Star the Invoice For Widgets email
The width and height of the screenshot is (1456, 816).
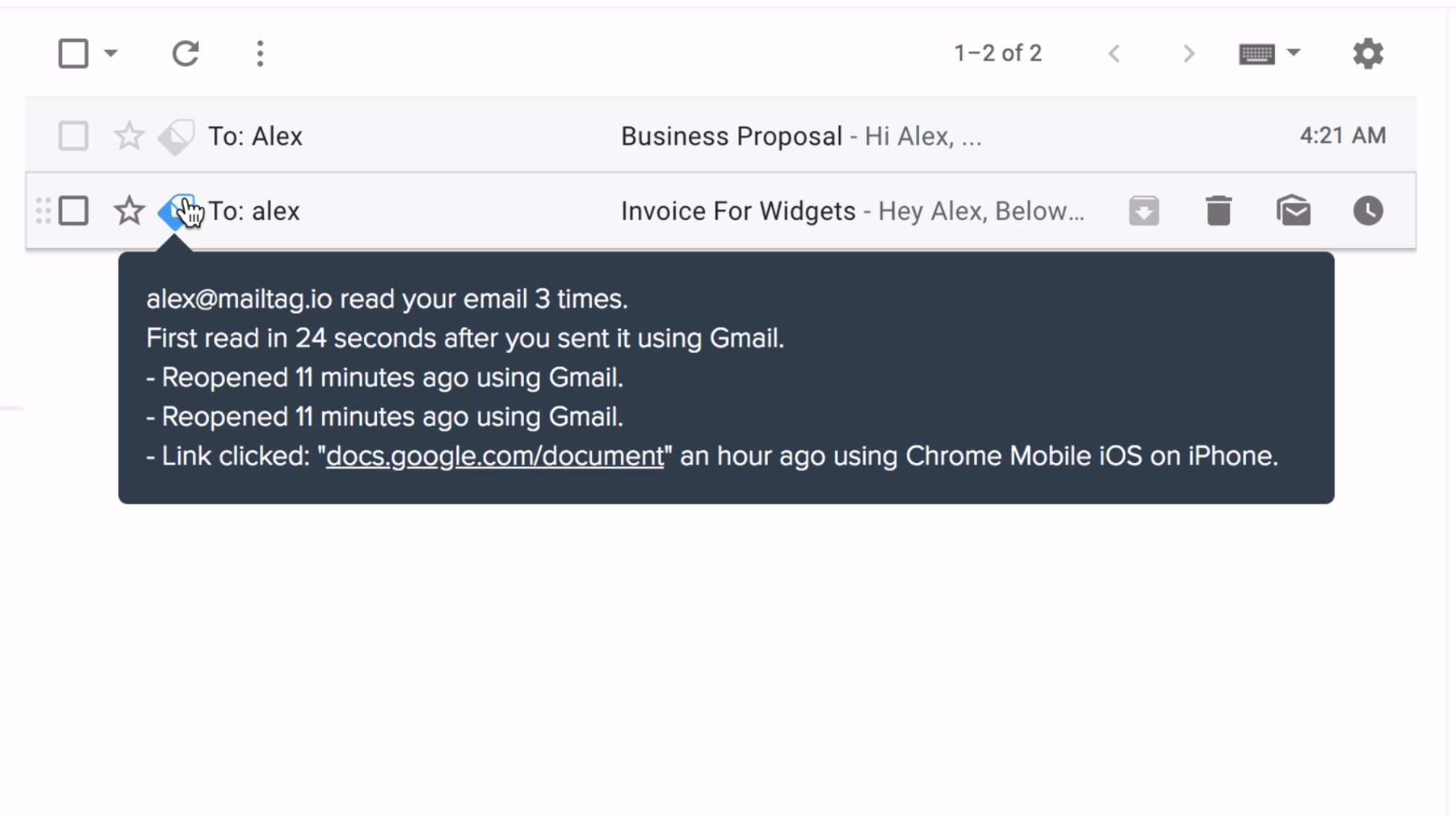129,211
